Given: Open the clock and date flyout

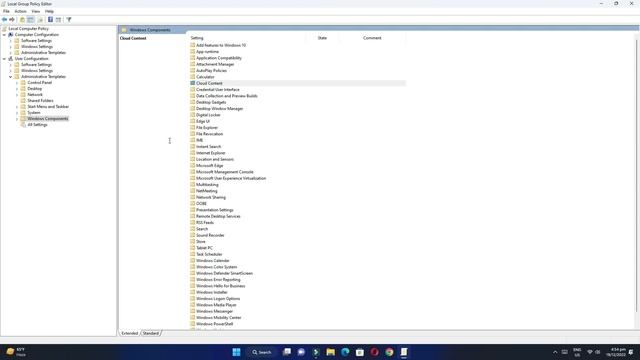Looking at the screenshot, I should 616,352.
